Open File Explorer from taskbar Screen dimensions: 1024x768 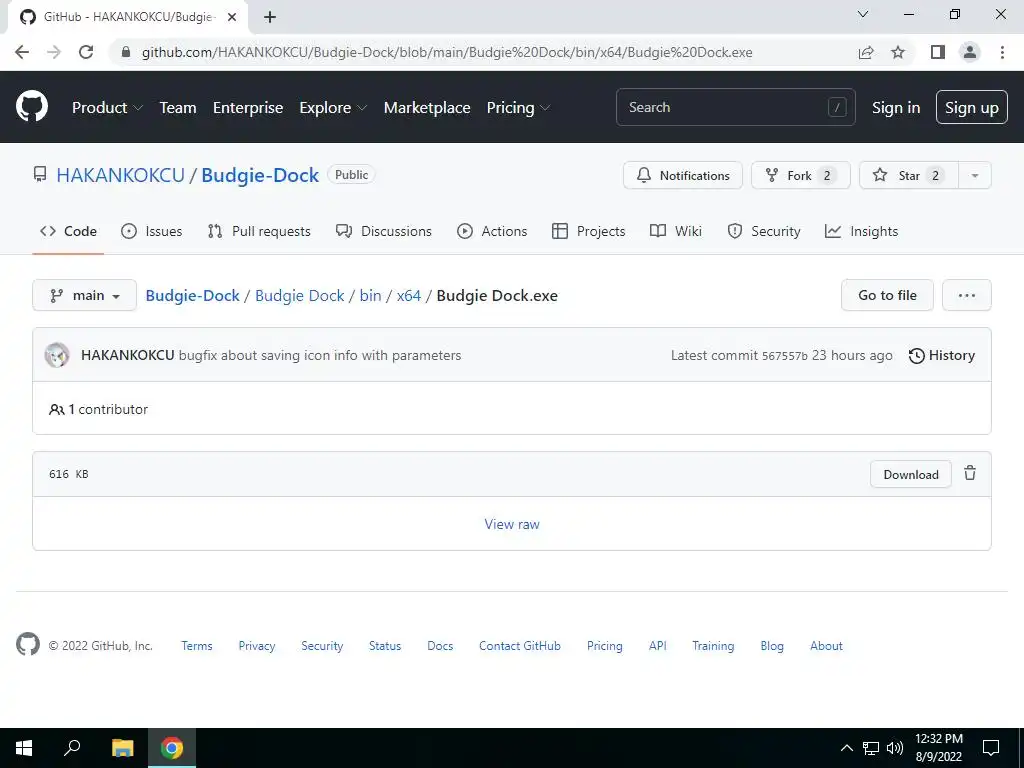pyautogui.click(x=122, y=748)
